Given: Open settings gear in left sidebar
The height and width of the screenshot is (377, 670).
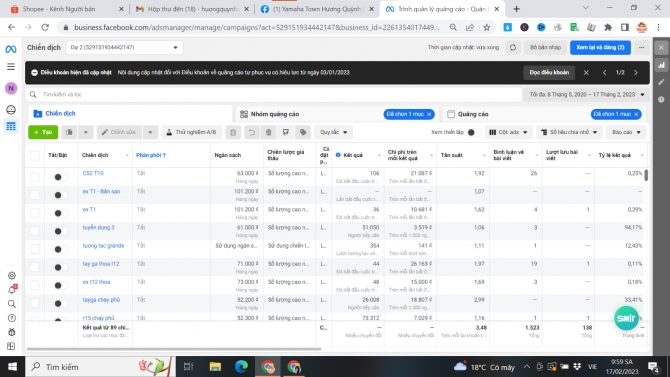Looking at the screenshot, I should (x=12, y=276).
